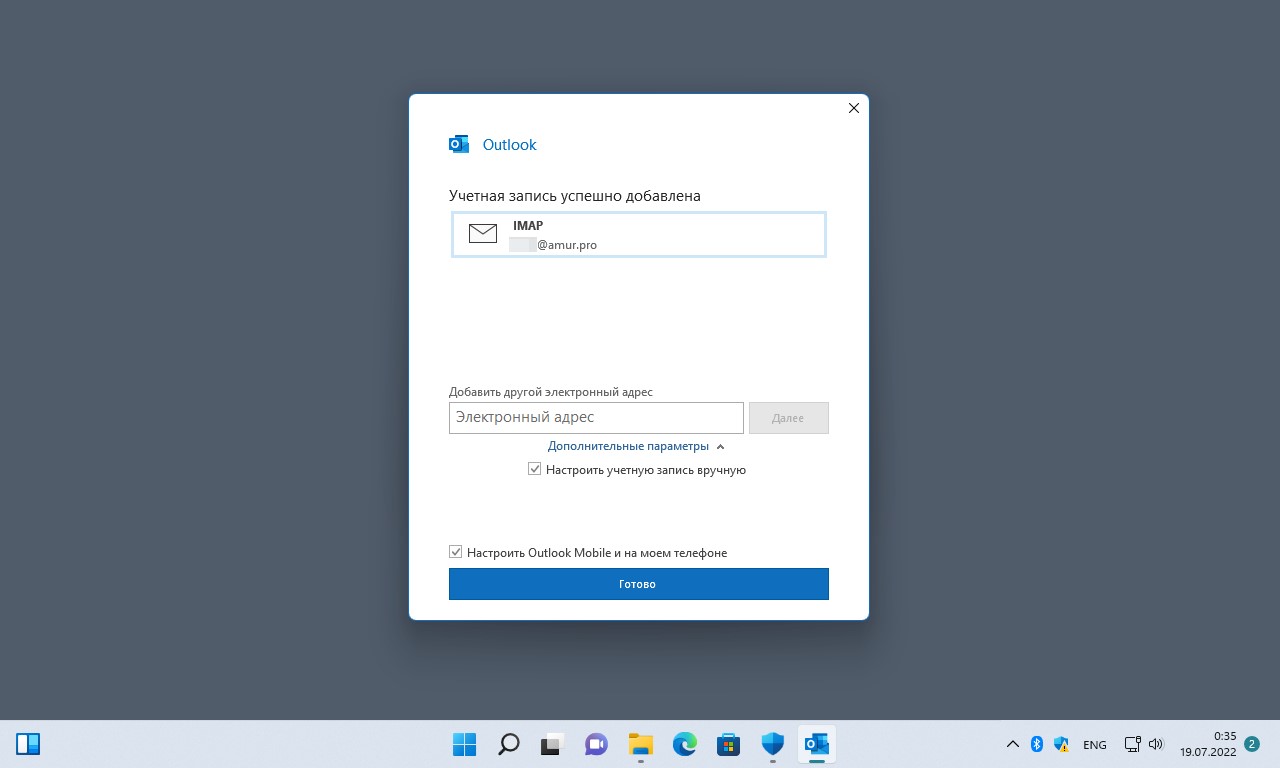Uncheck Настроить учетную запись вручную
This screenshot has height=768, width=1280.
coord(535,469)
